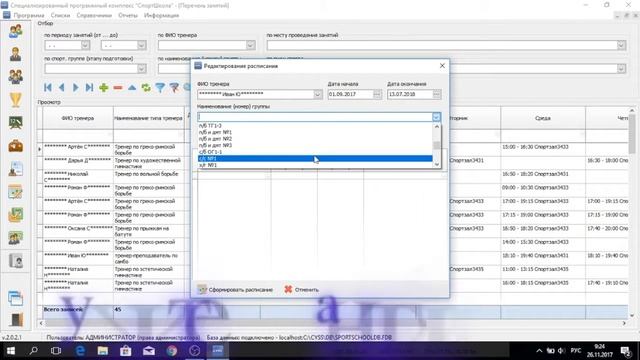Open Chrome from taskbar

[x=172, y=350]
